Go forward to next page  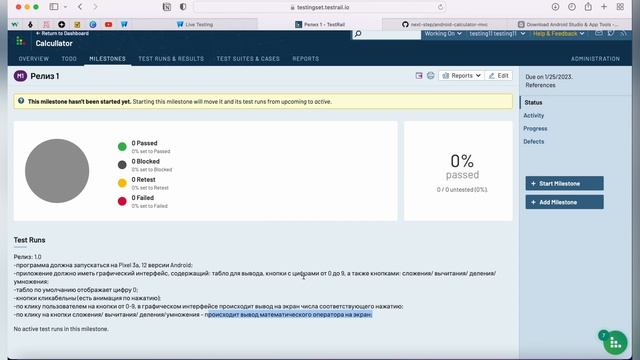95,7
